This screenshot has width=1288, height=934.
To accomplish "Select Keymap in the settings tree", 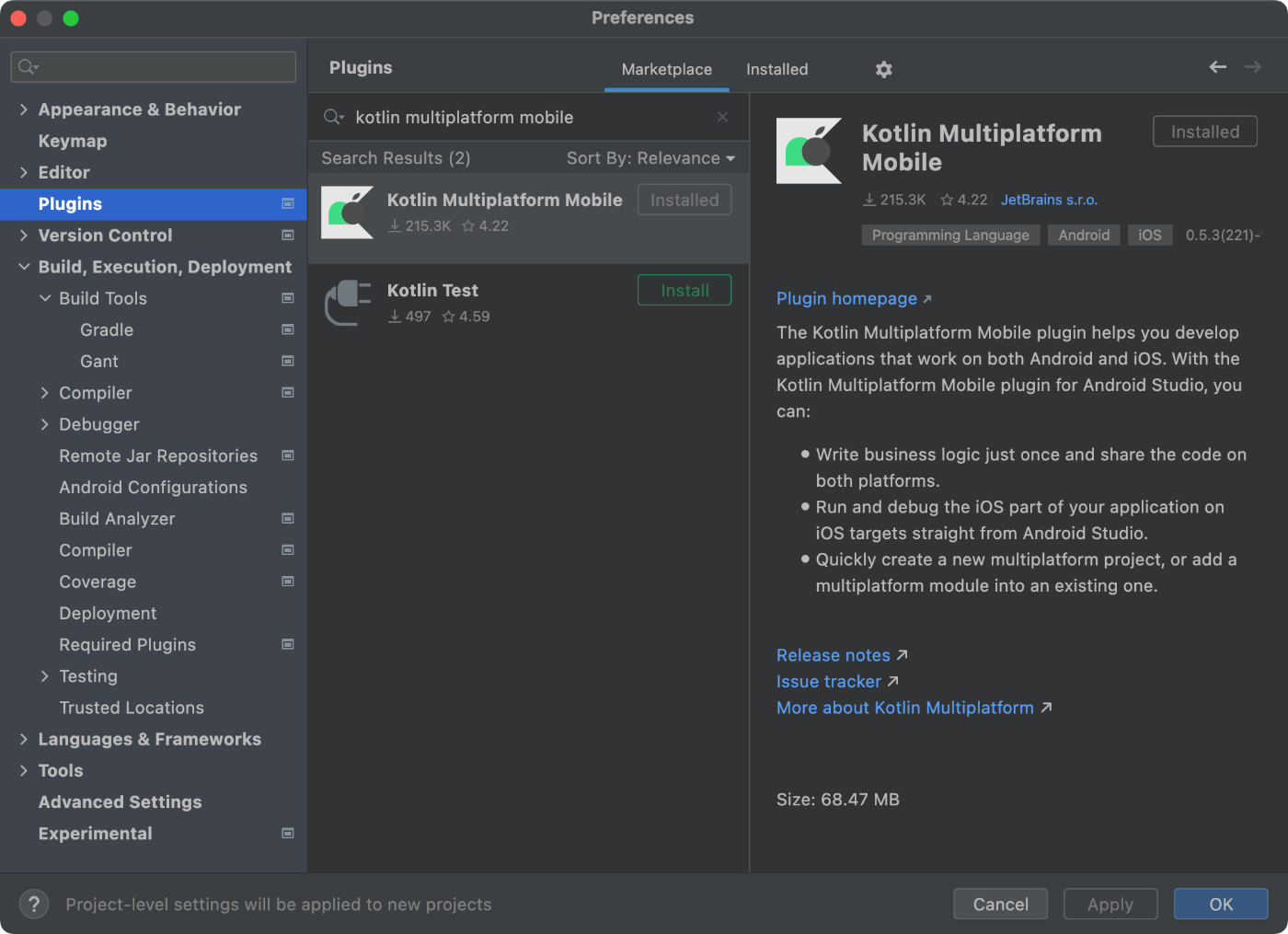I will [73, 141].
